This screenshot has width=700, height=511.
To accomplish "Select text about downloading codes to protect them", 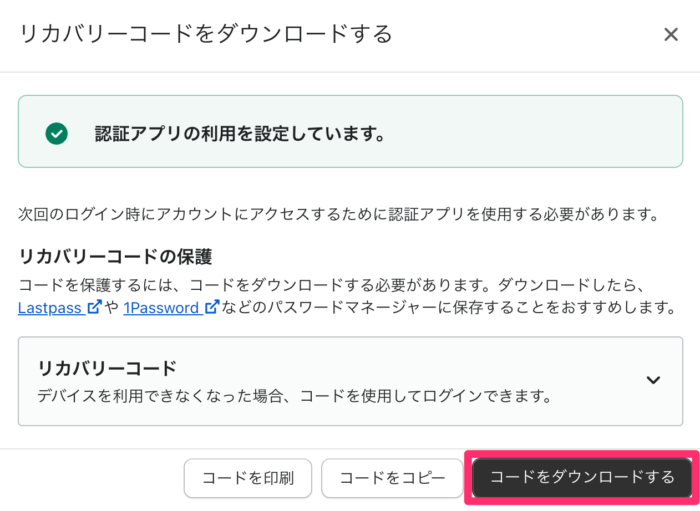I will coord(331,285).
